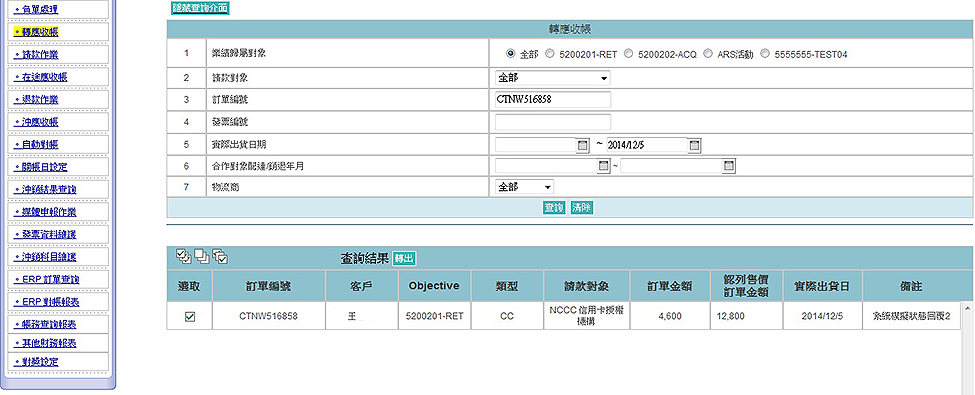Click the 備註 column header
Viewport: 975px width, 395px height.
[912, 286]
